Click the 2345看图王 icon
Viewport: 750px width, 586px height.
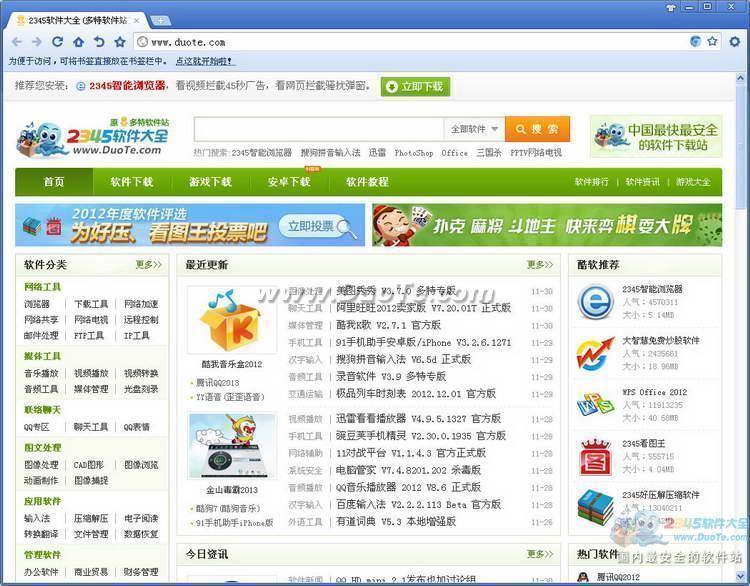click(595, 457)
